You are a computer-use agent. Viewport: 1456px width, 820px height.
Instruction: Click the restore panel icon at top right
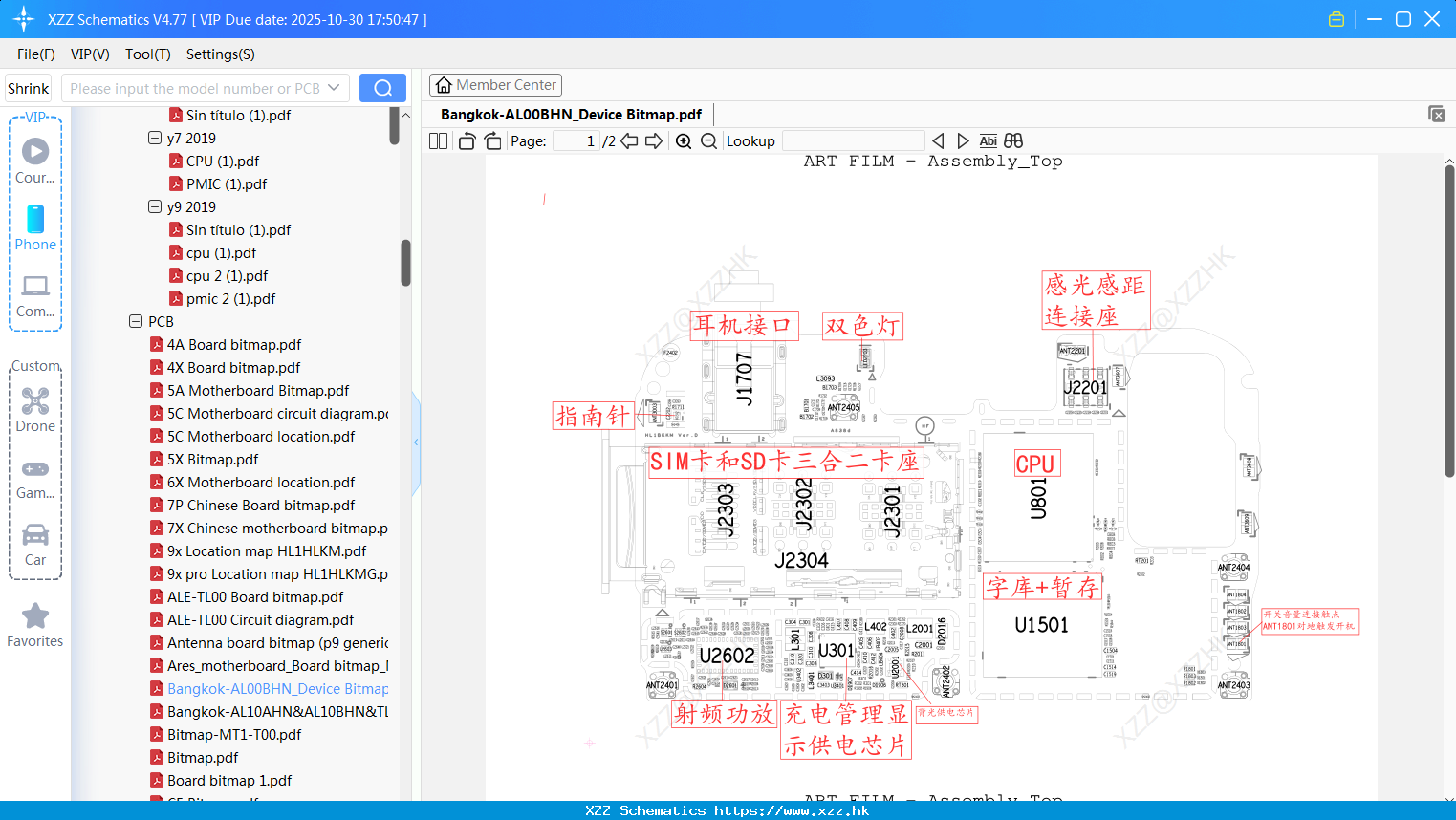click(x=1437, y=114)
